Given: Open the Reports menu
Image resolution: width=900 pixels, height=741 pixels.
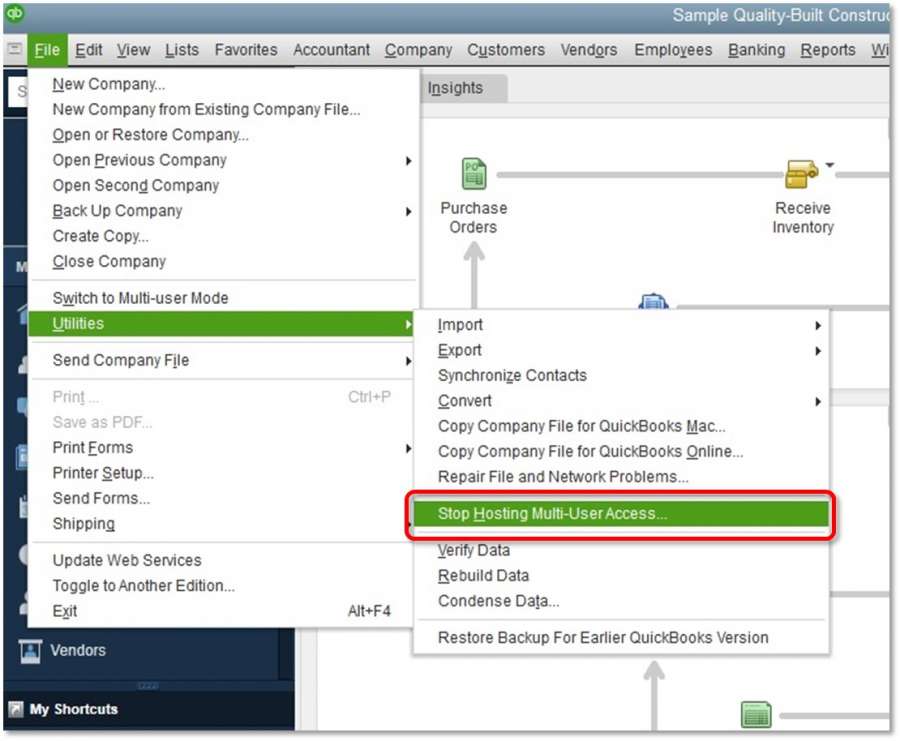Looking at the screenshot, I should click(x=828, y=50).
